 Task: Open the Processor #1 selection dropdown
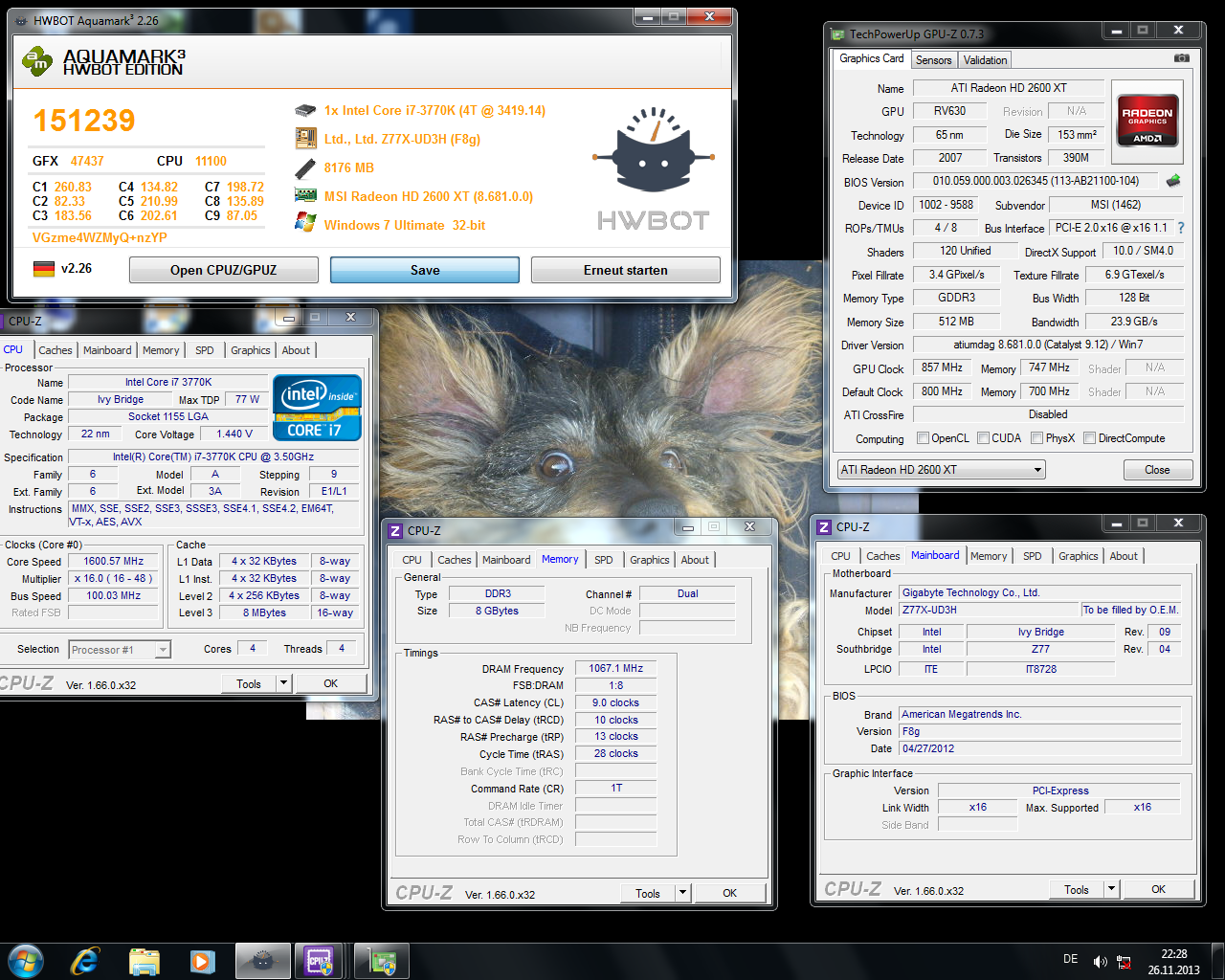pos(121,650)
